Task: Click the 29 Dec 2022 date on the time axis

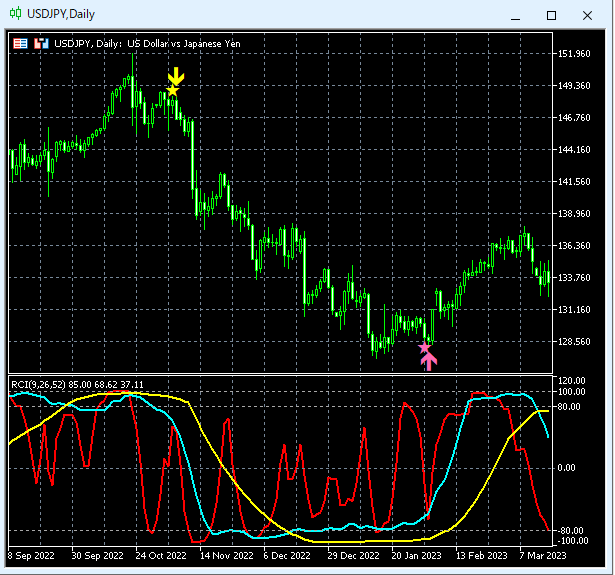Action: (353, 556)
